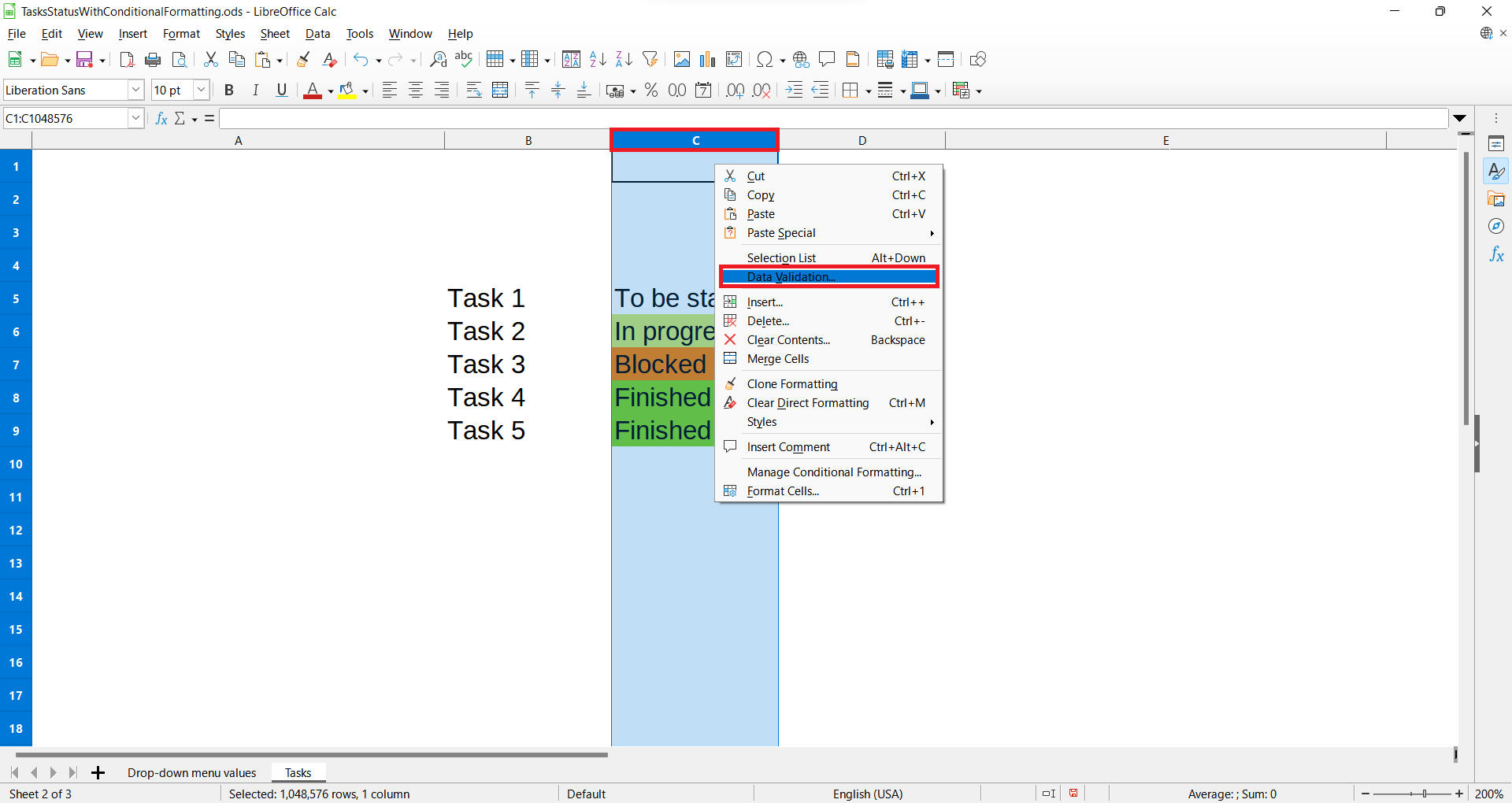Open the font color palette dropdown arrow
Viewport: 1512px width, 803px height.
coord(330,91)
